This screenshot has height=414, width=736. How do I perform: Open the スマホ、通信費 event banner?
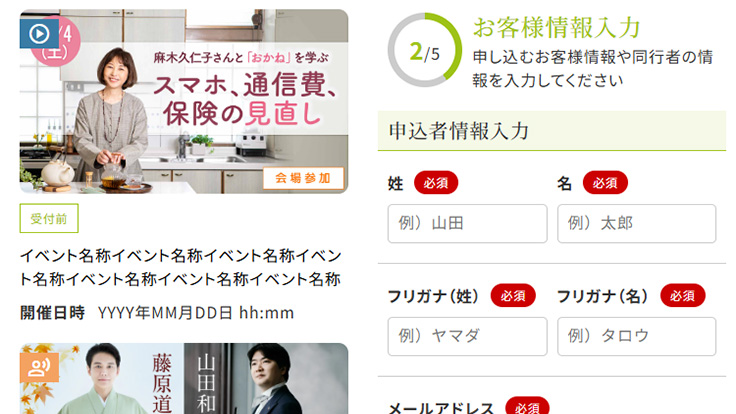point(184,101)
